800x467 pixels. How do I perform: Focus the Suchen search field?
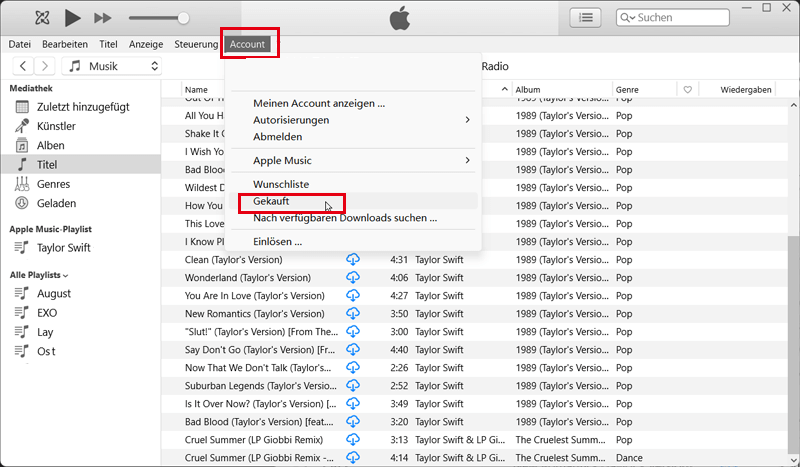pyautogui.click(x=672, y=17)
